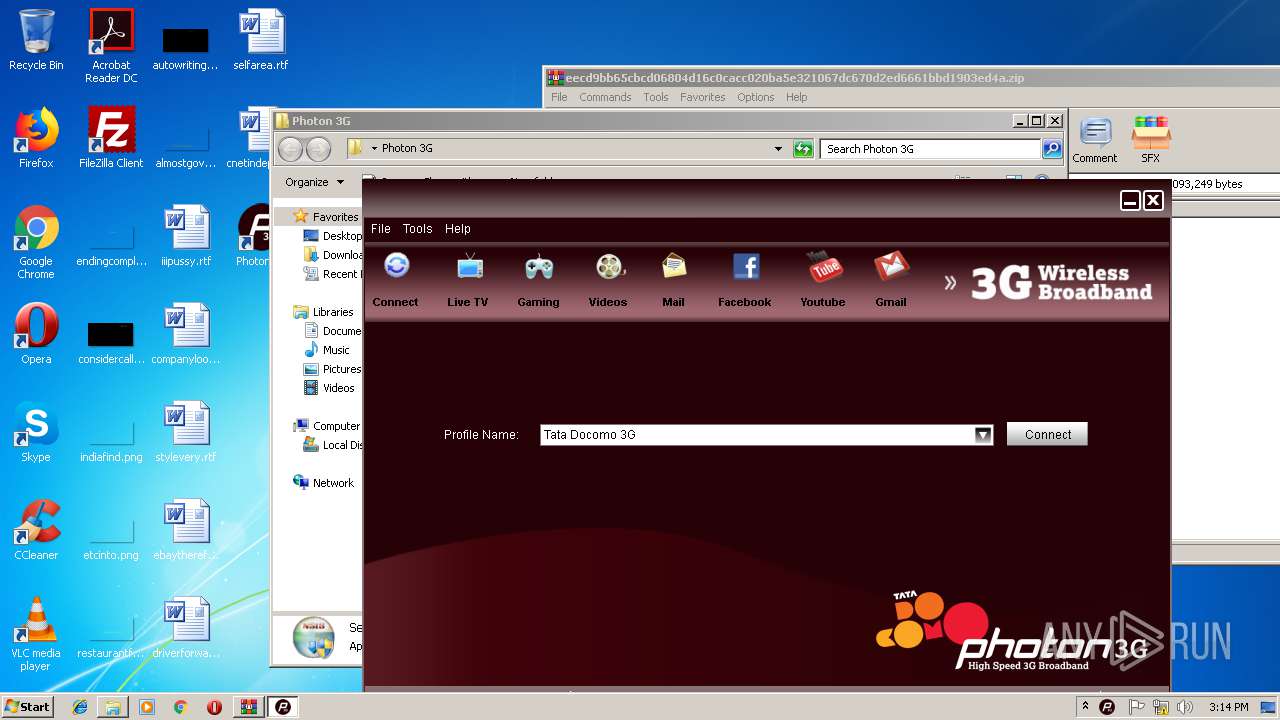Open the Youtube shortcut icon

click(x=823, y=280)
